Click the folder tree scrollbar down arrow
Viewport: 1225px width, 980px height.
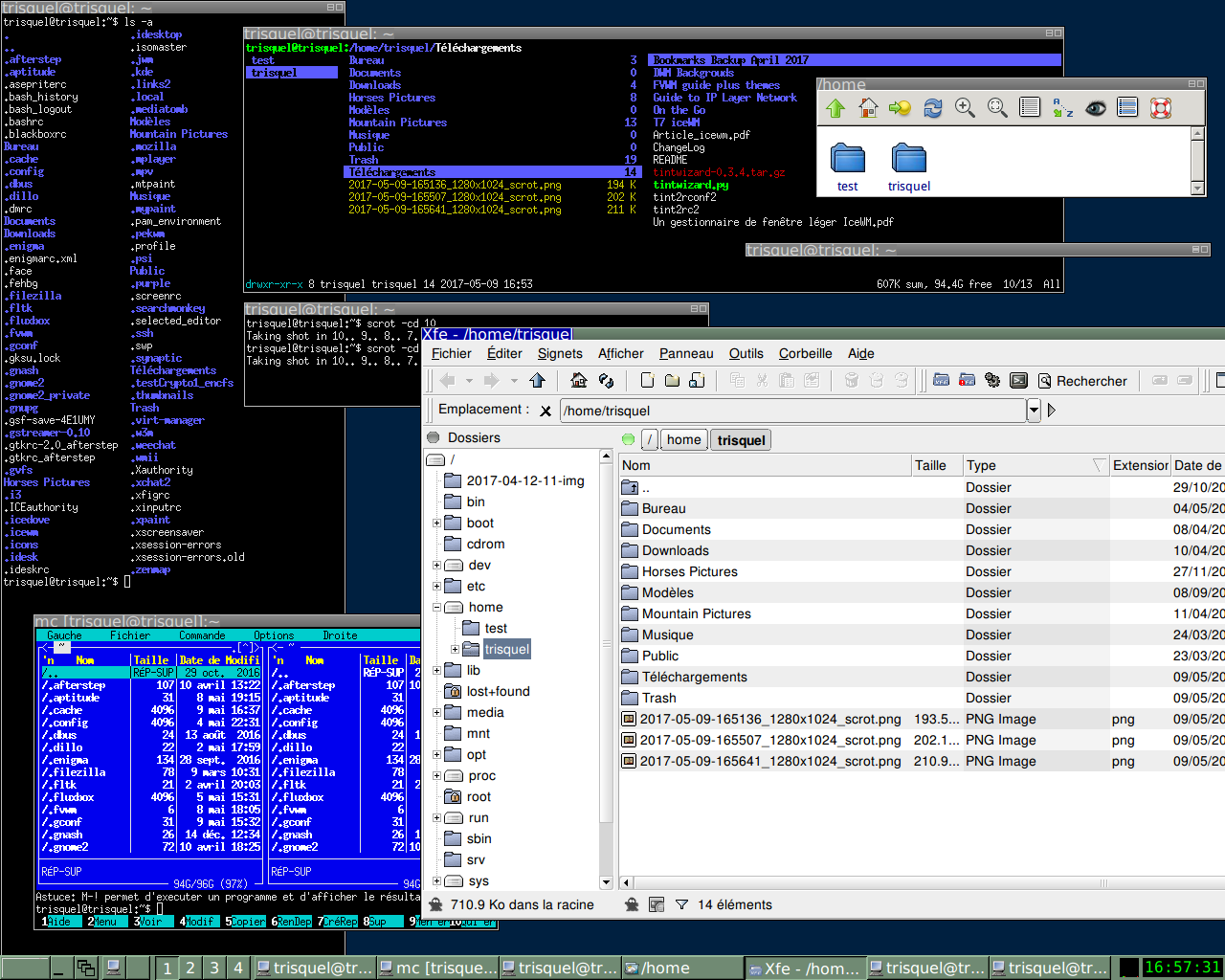coord(606,882)
